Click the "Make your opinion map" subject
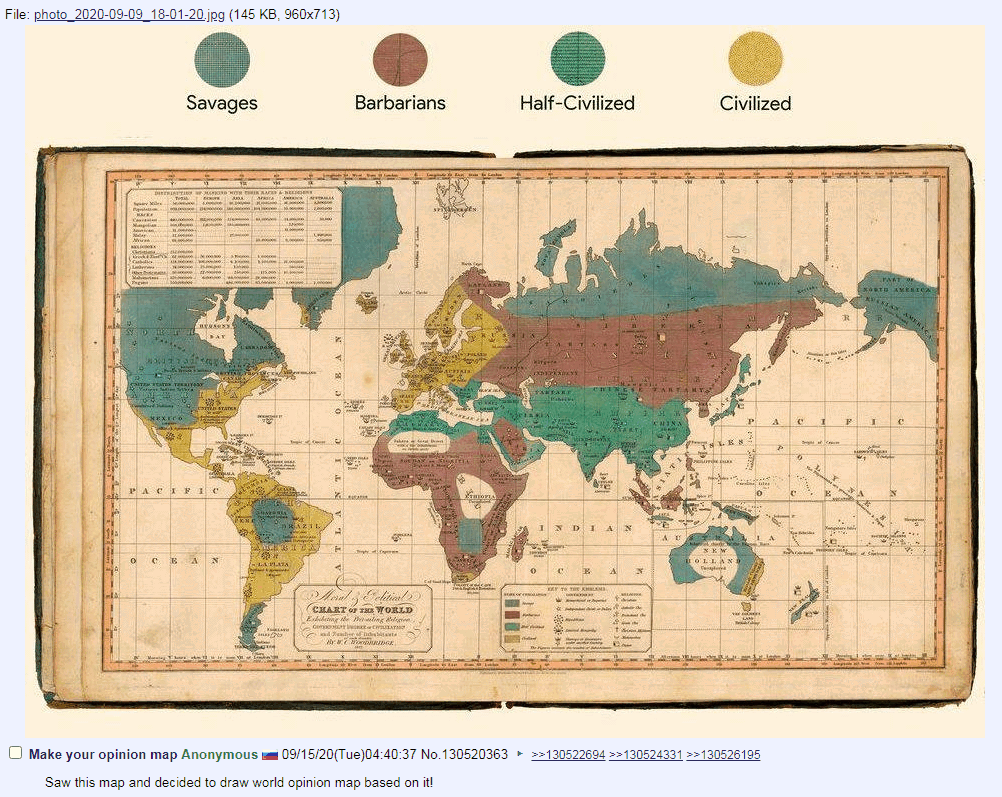Screen dimensions: 1002x797 pyautogui.click(x=103, y=754)
